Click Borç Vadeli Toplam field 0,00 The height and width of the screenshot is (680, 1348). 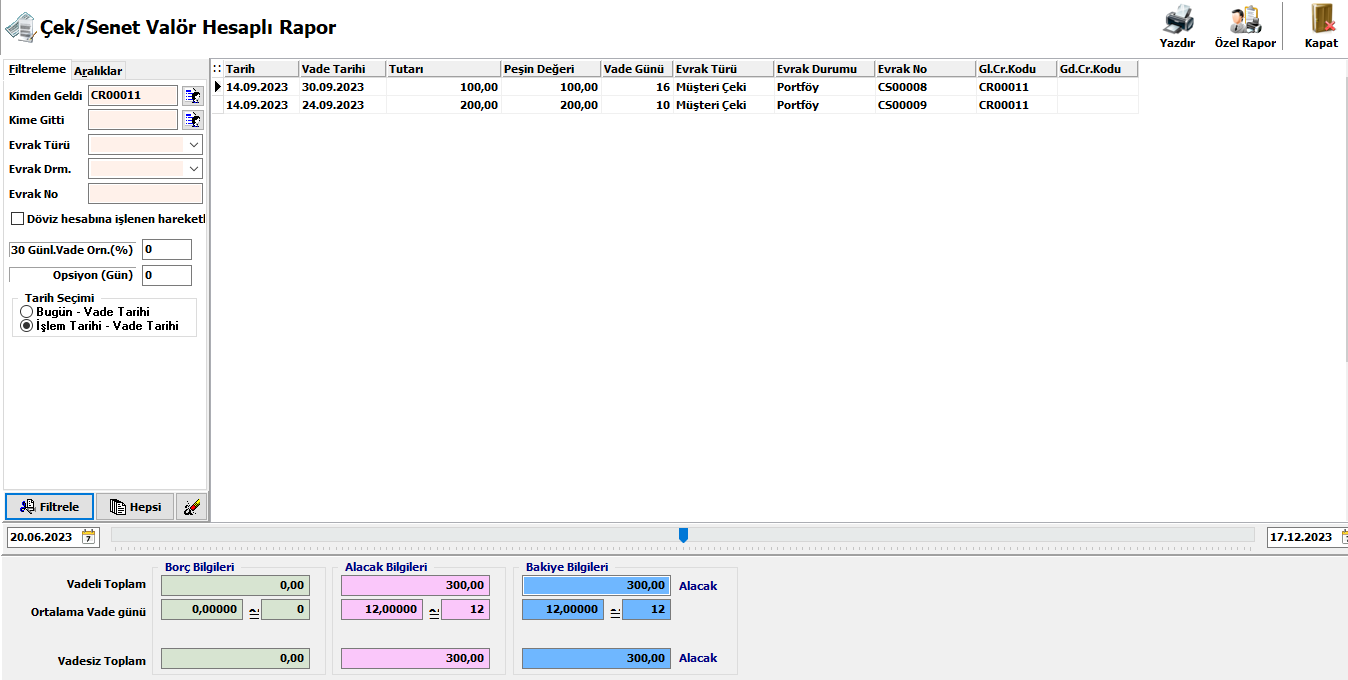(235, 585)
